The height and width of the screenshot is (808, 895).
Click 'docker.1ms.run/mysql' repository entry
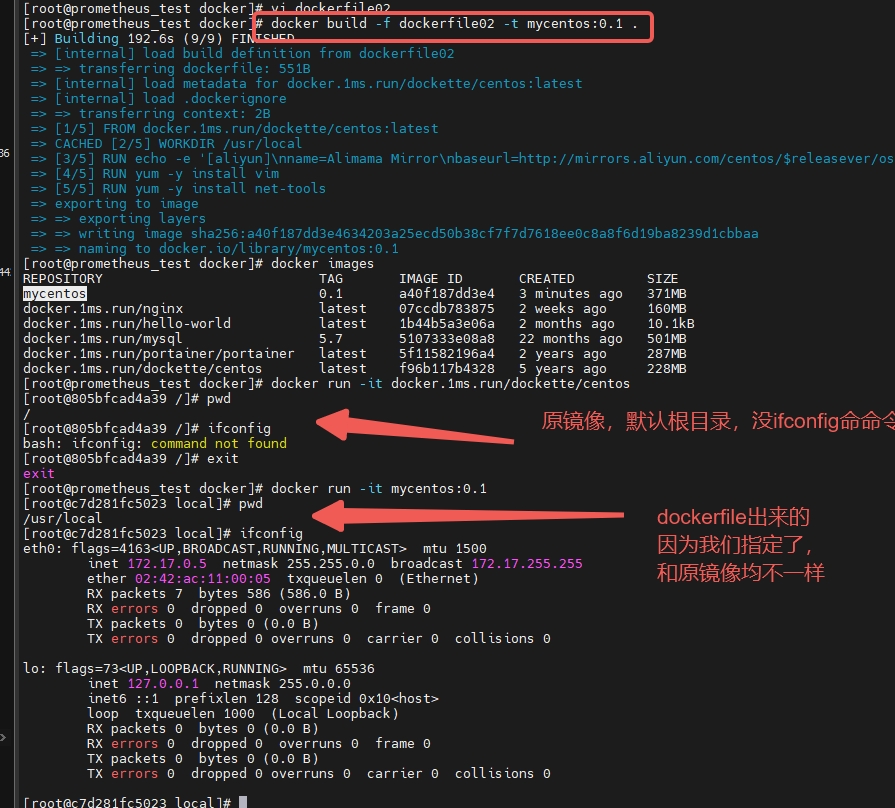(x=103, y=339)
